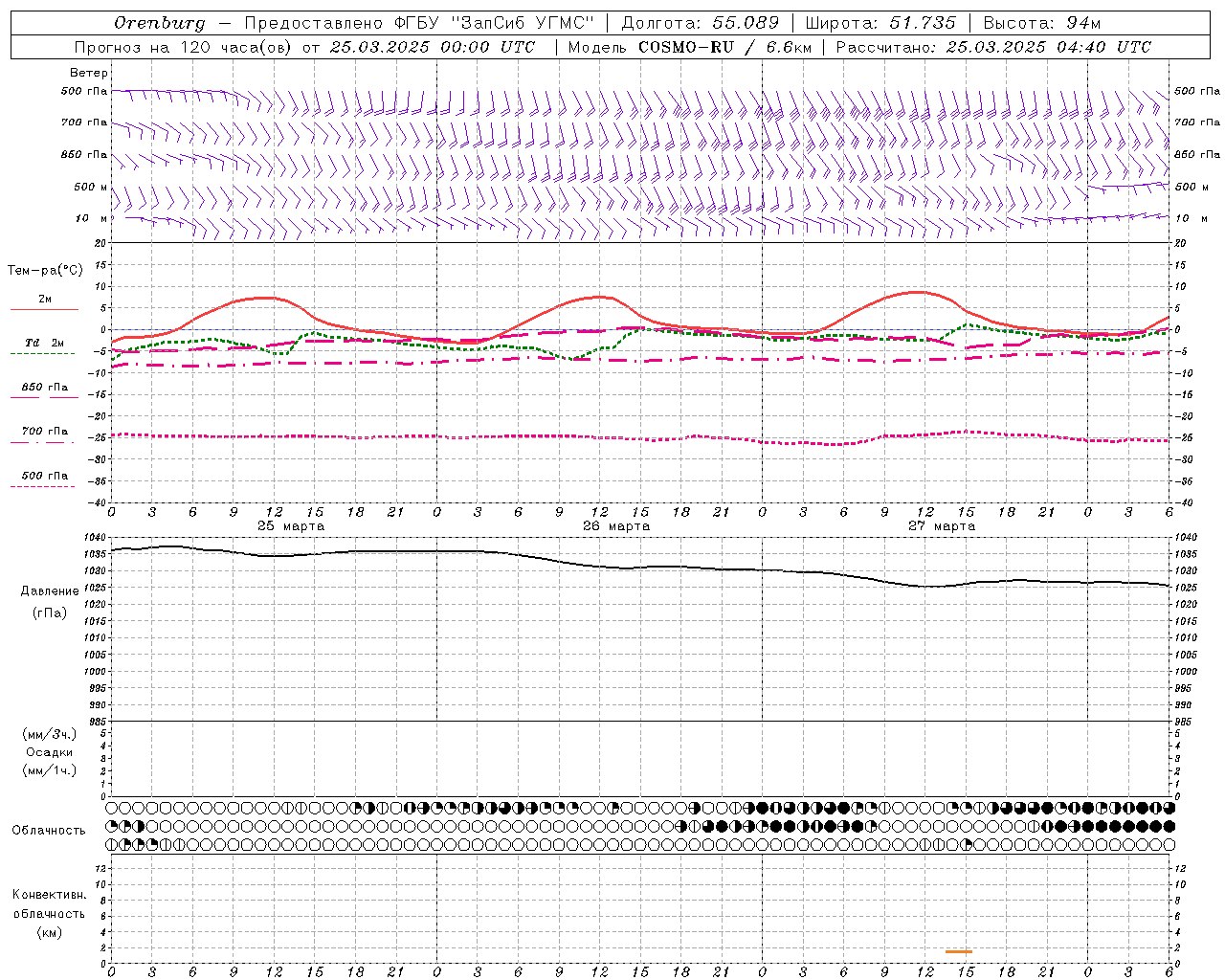This screenshot has width=1225, height=980.
Task: Click the 27 марта date label
Action: pyautogui.click(x=942, y=526)
